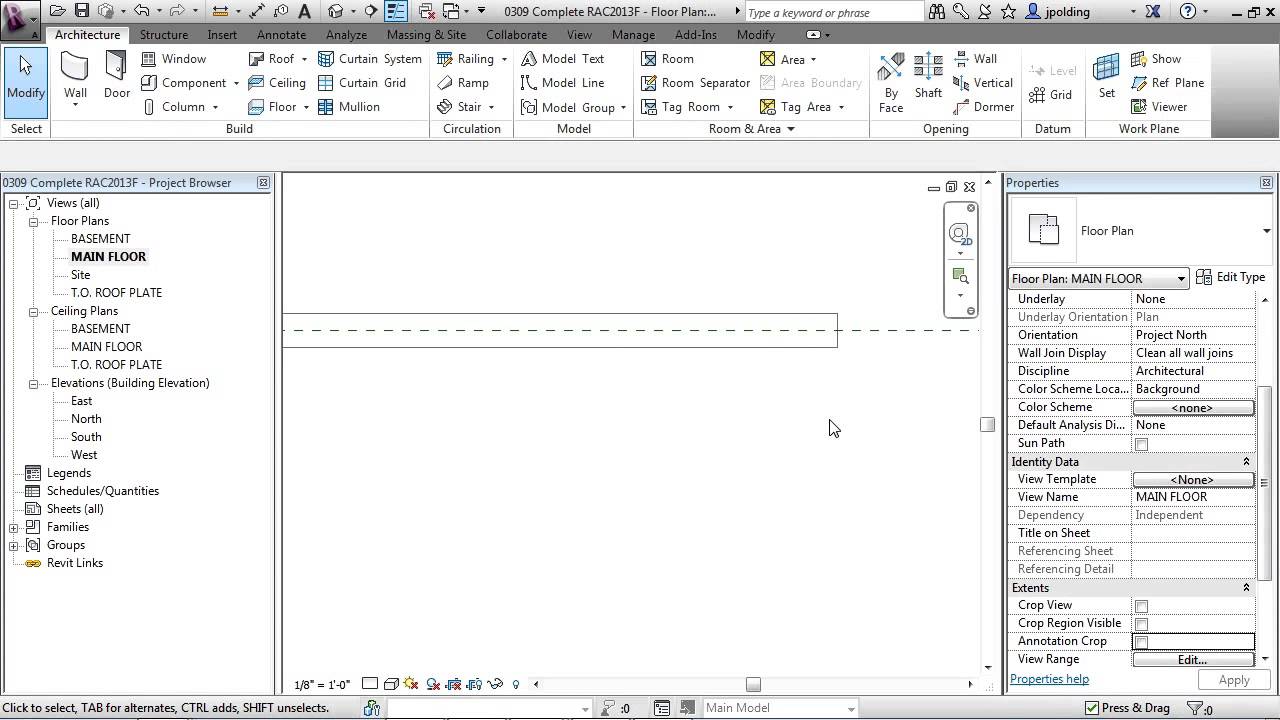Open the Massing & Site tab
This screenshot has height=720, width=1280.
(426, 34)
